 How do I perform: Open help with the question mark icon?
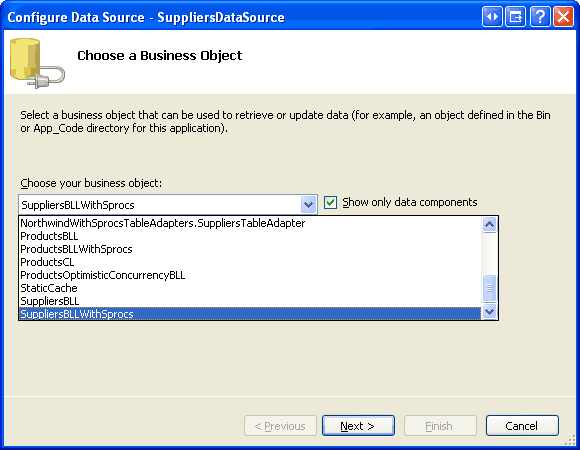540,17
